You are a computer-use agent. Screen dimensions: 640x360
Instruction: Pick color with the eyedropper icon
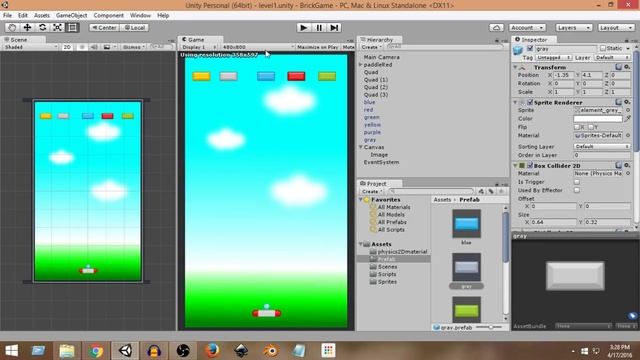(x=628, y=118)
